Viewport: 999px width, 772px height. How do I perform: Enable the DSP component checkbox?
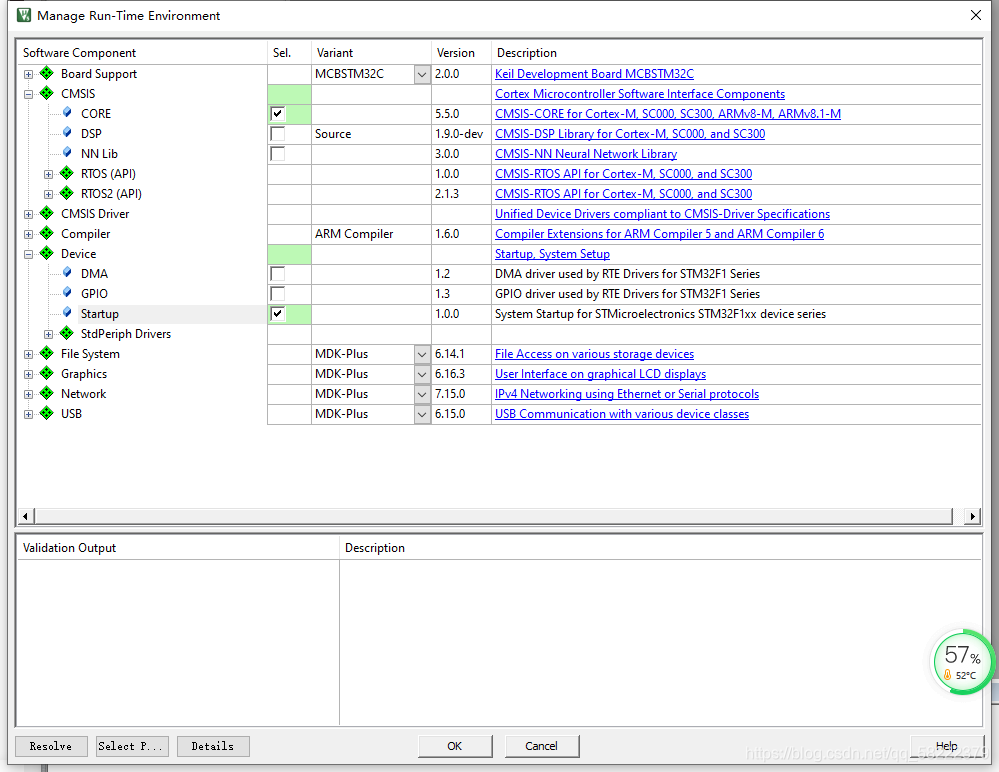[278, 134]
